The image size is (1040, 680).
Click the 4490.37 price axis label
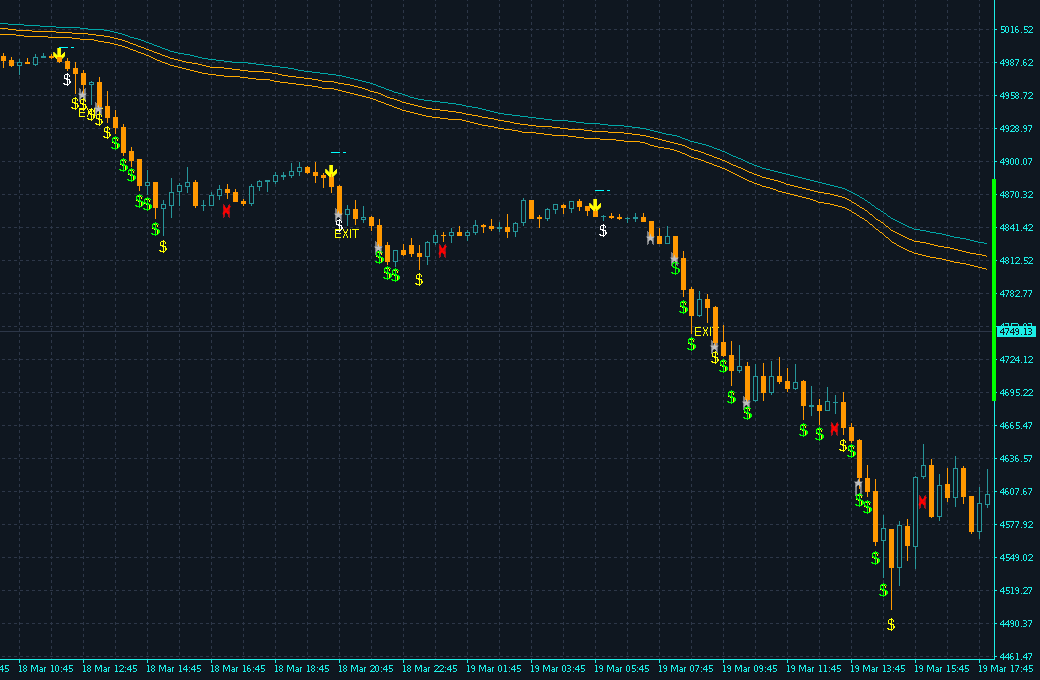[1017, 624]
